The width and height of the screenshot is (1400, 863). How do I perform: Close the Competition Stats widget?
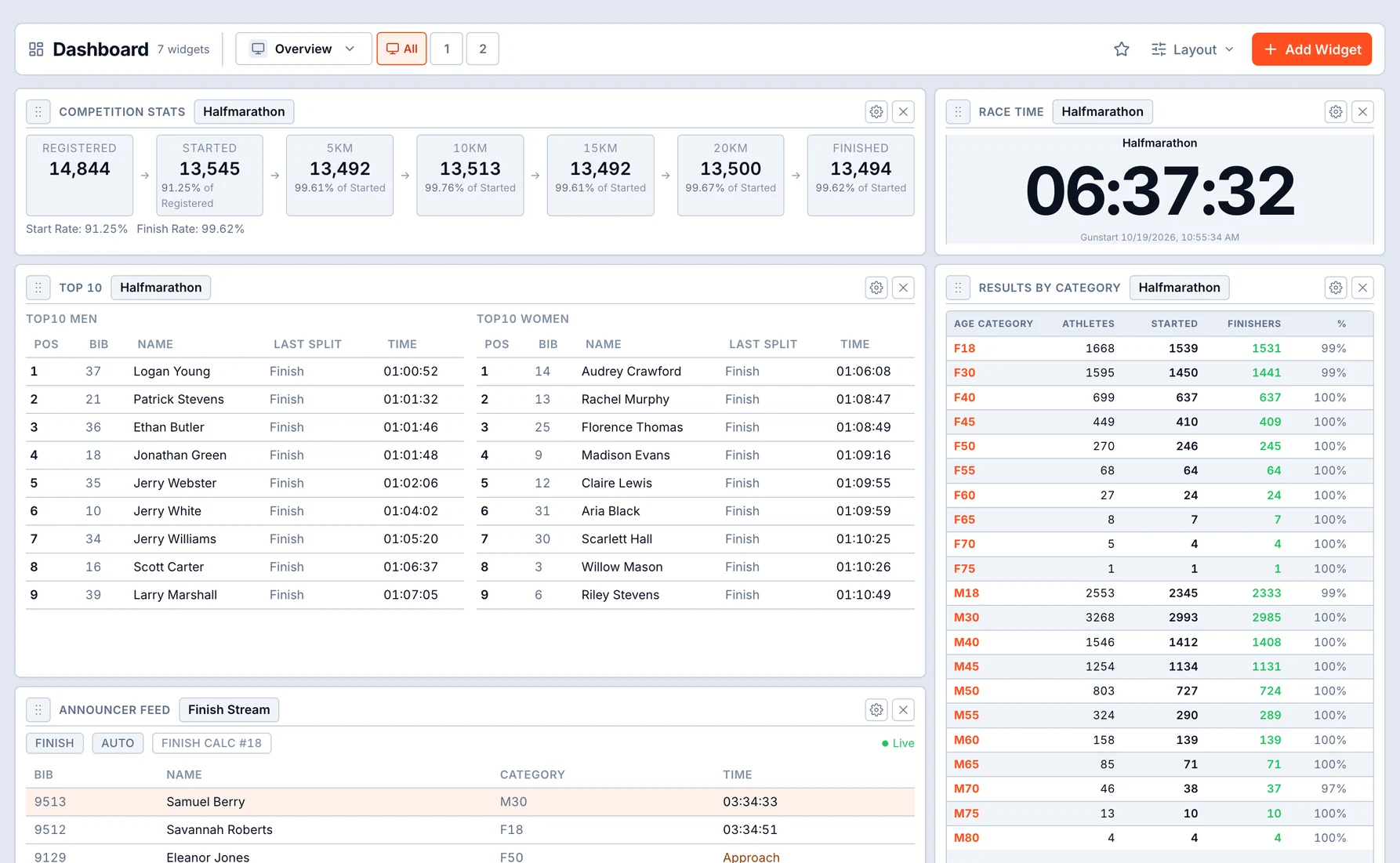tap(903, 112)
